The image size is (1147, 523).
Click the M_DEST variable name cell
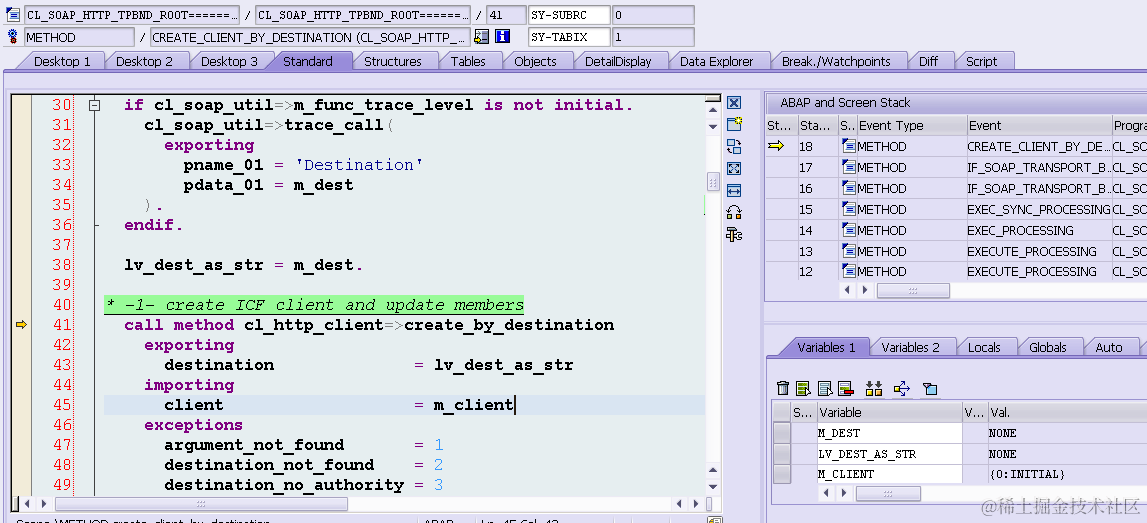[x=890, y=433]
